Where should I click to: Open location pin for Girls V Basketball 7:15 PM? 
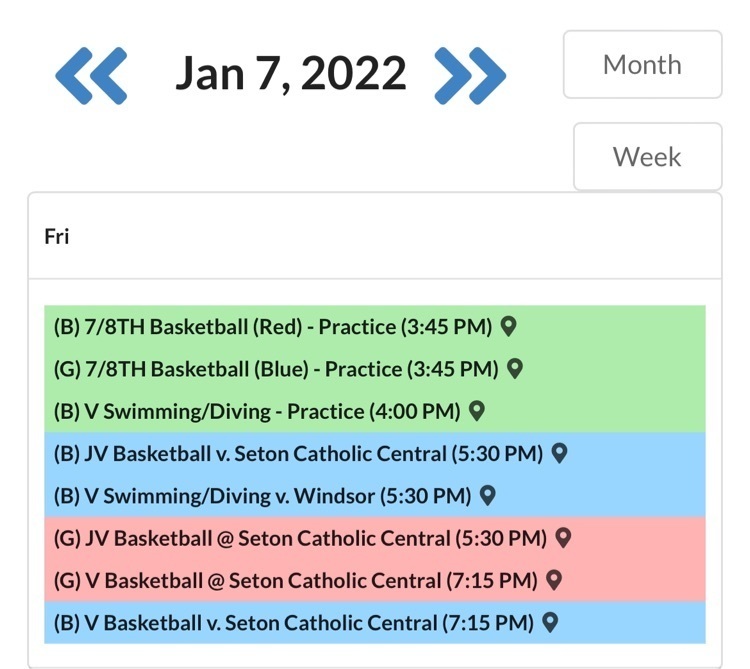pyautogui.click(x=554, y=580)
